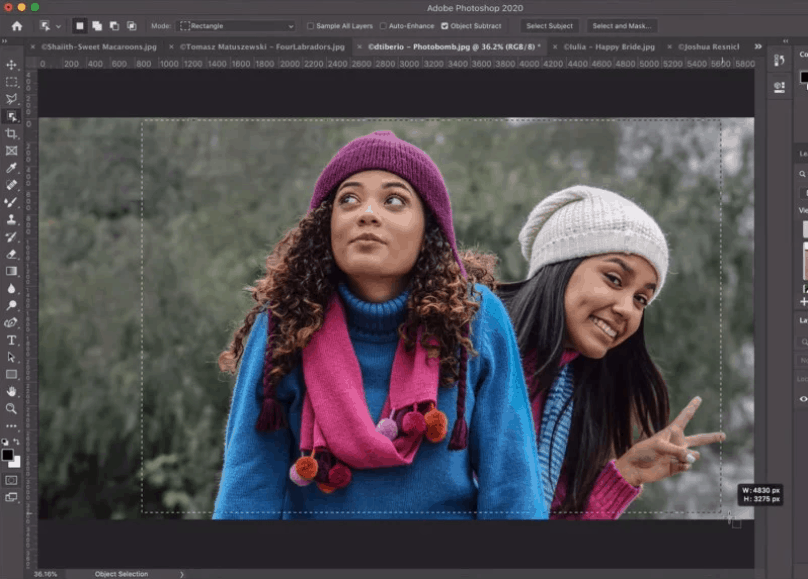This screenshot has width=808, height=579.
Task: Select the Crop tool
Action: coord(12,133)
